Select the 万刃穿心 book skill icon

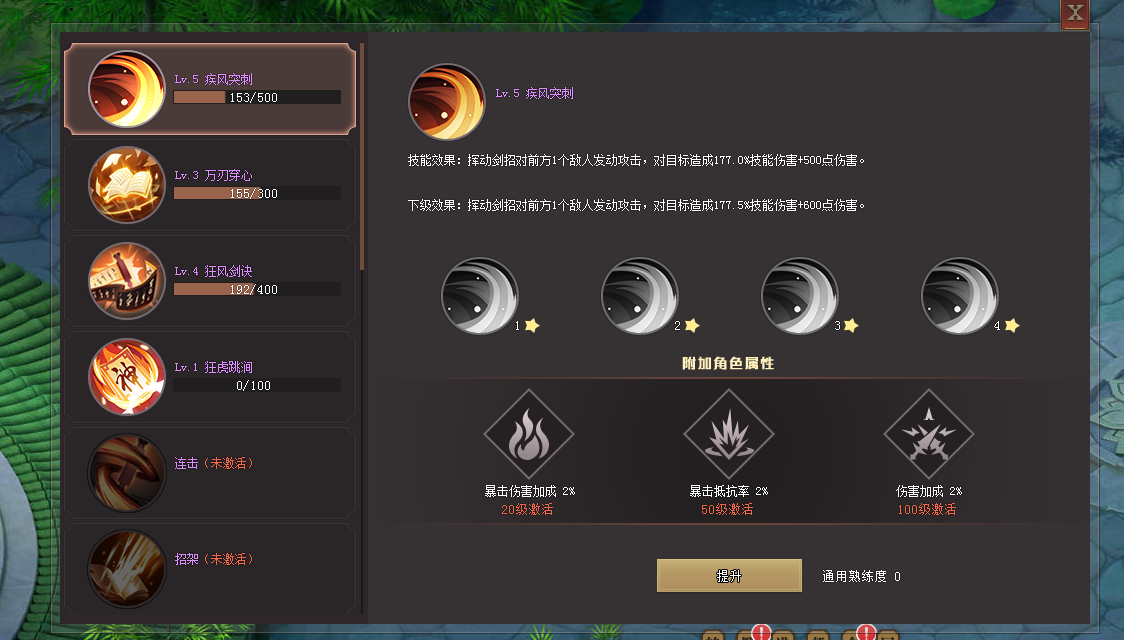127,185
